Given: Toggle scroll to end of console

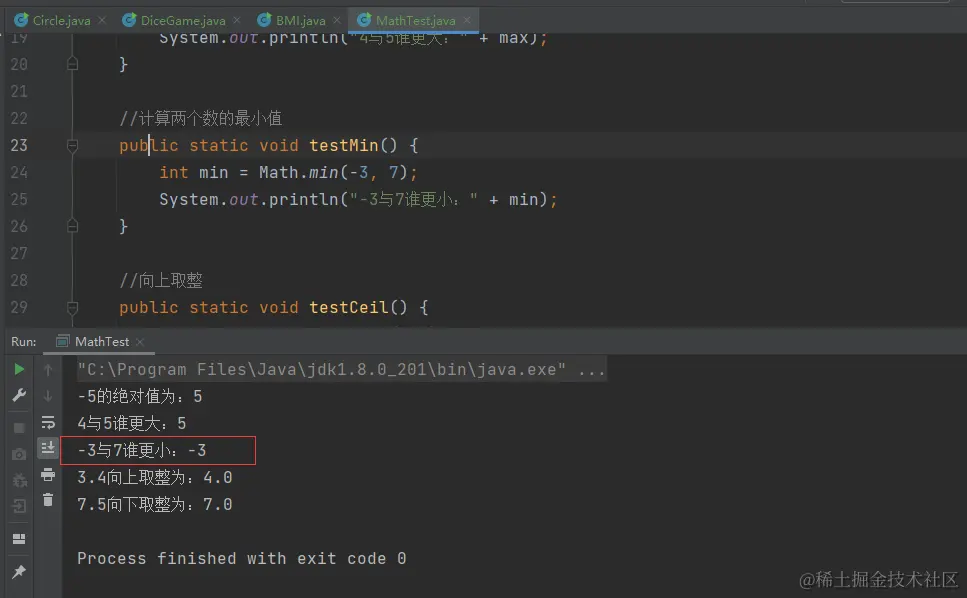Looking at the screenshot, I should click(x=48, y=448).
